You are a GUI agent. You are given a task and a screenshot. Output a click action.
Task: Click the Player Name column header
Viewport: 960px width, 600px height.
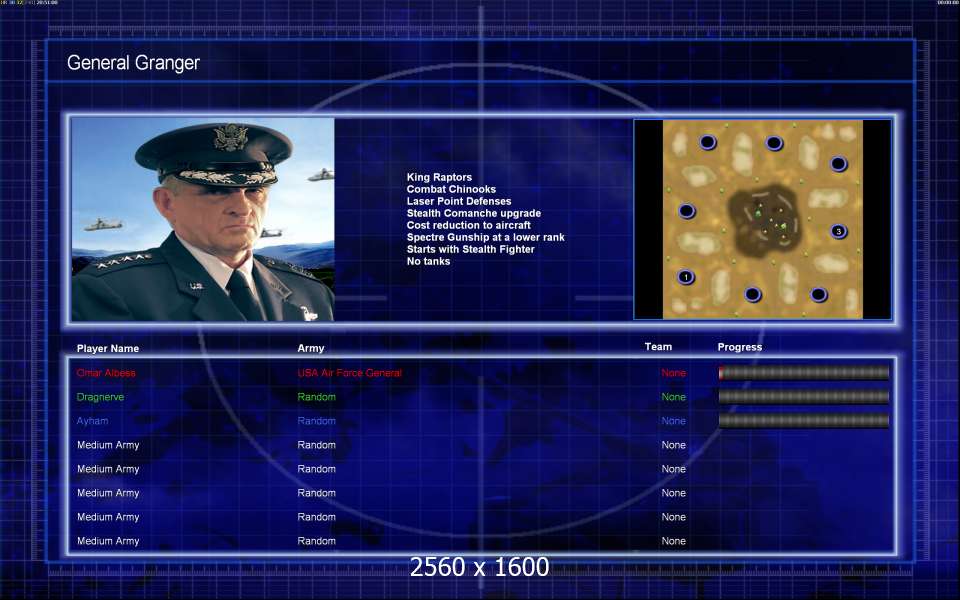[x=108, y=348]
